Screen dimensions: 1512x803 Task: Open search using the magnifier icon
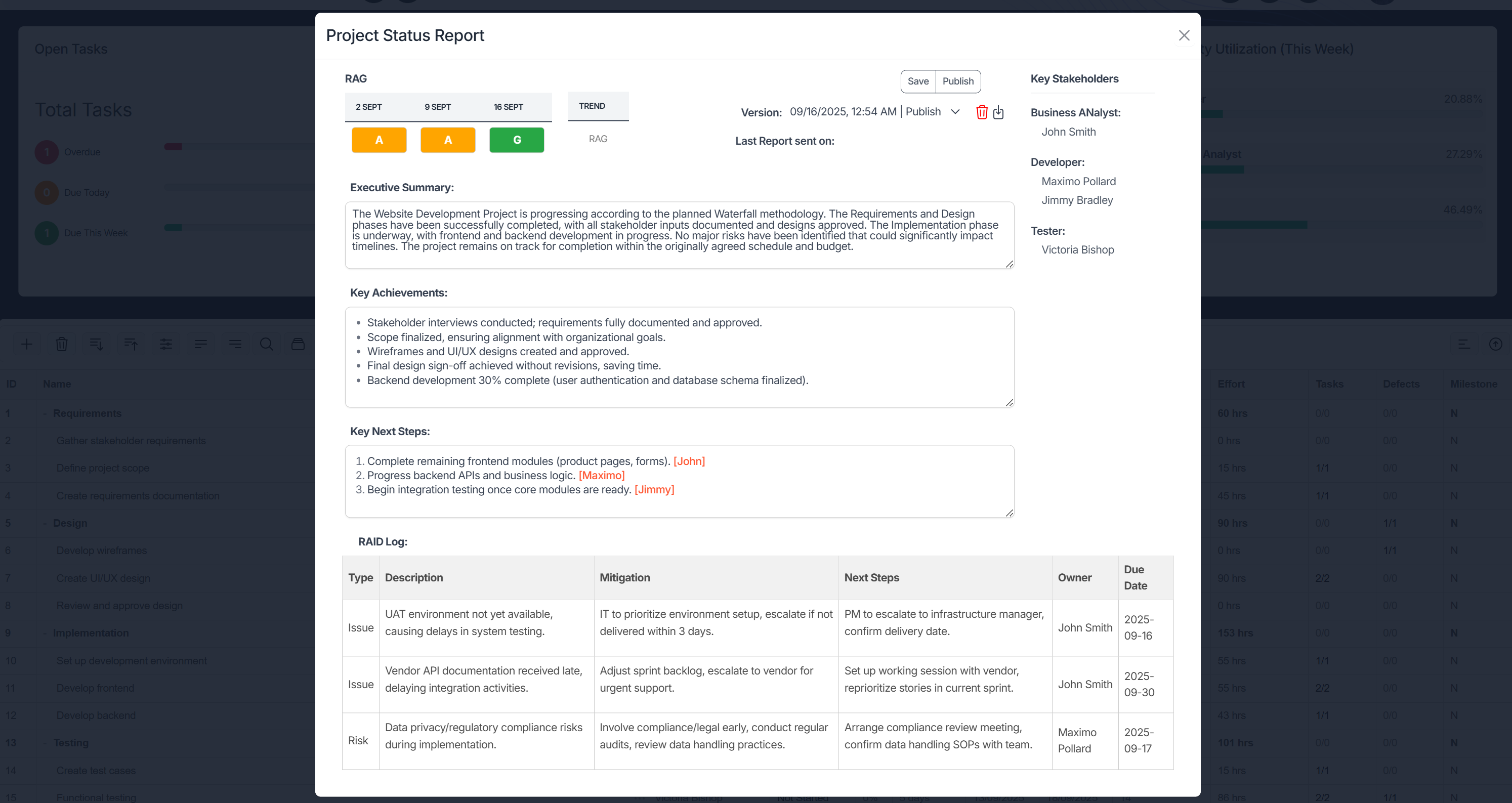point(267,344)
